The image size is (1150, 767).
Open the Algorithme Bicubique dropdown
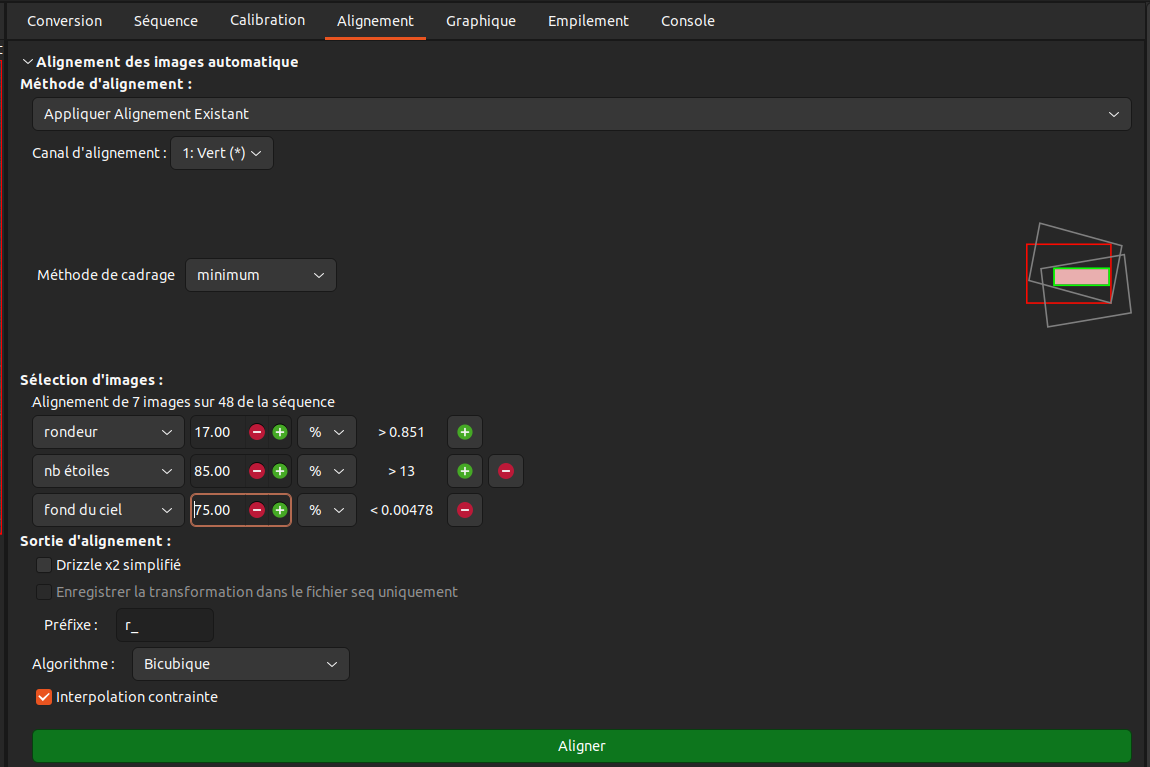point(241,664)
